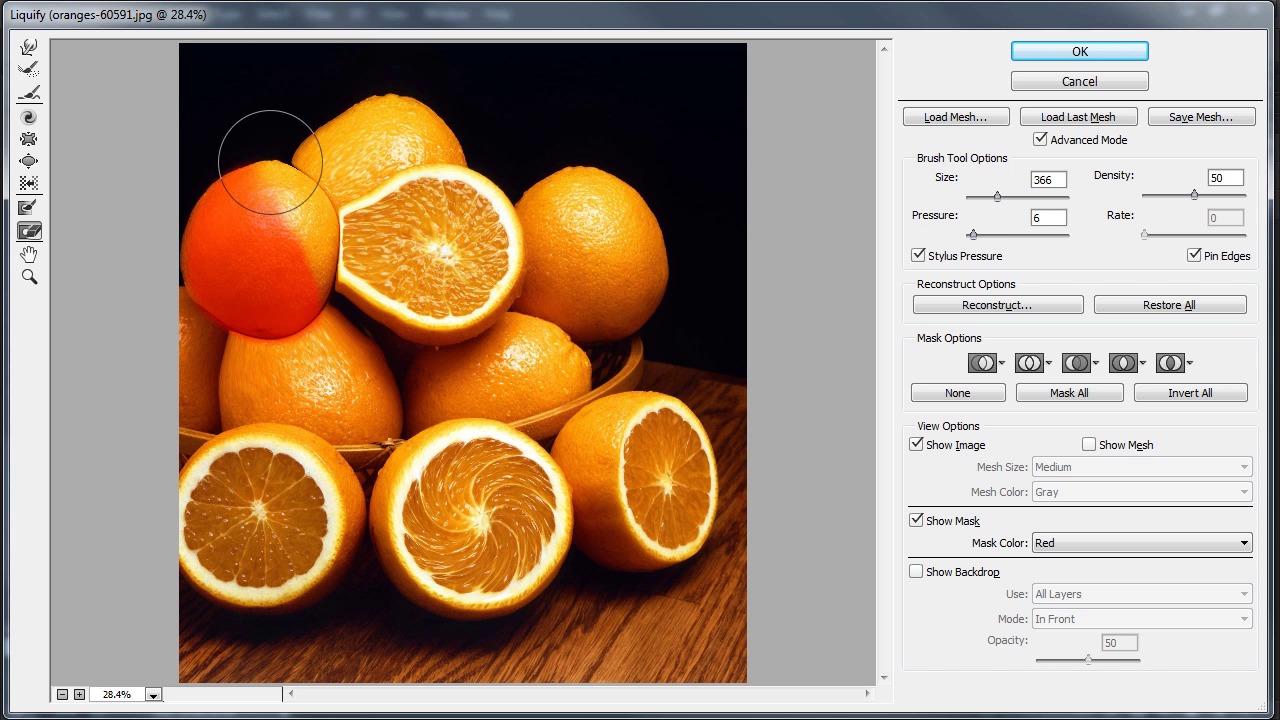The image size is (1280, 720).
Task: Click the brush Density slider handle
Action: [x=1194, y=195]
